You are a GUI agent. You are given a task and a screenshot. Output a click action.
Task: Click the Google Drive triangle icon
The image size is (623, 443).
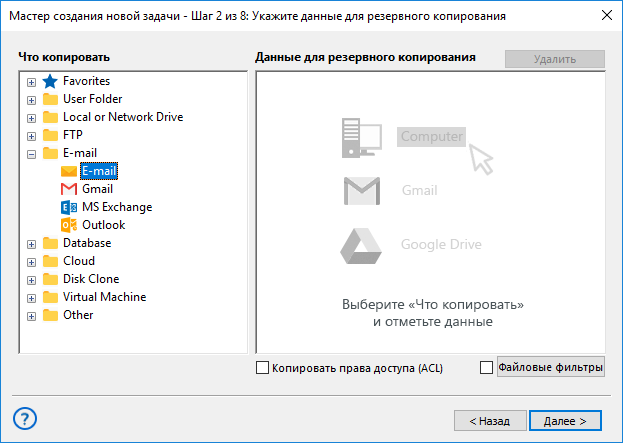361,244
